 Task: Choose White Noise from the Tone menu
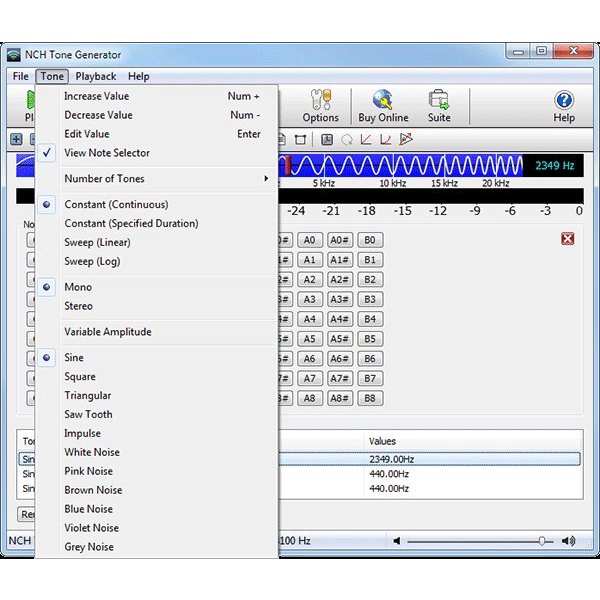91,452
